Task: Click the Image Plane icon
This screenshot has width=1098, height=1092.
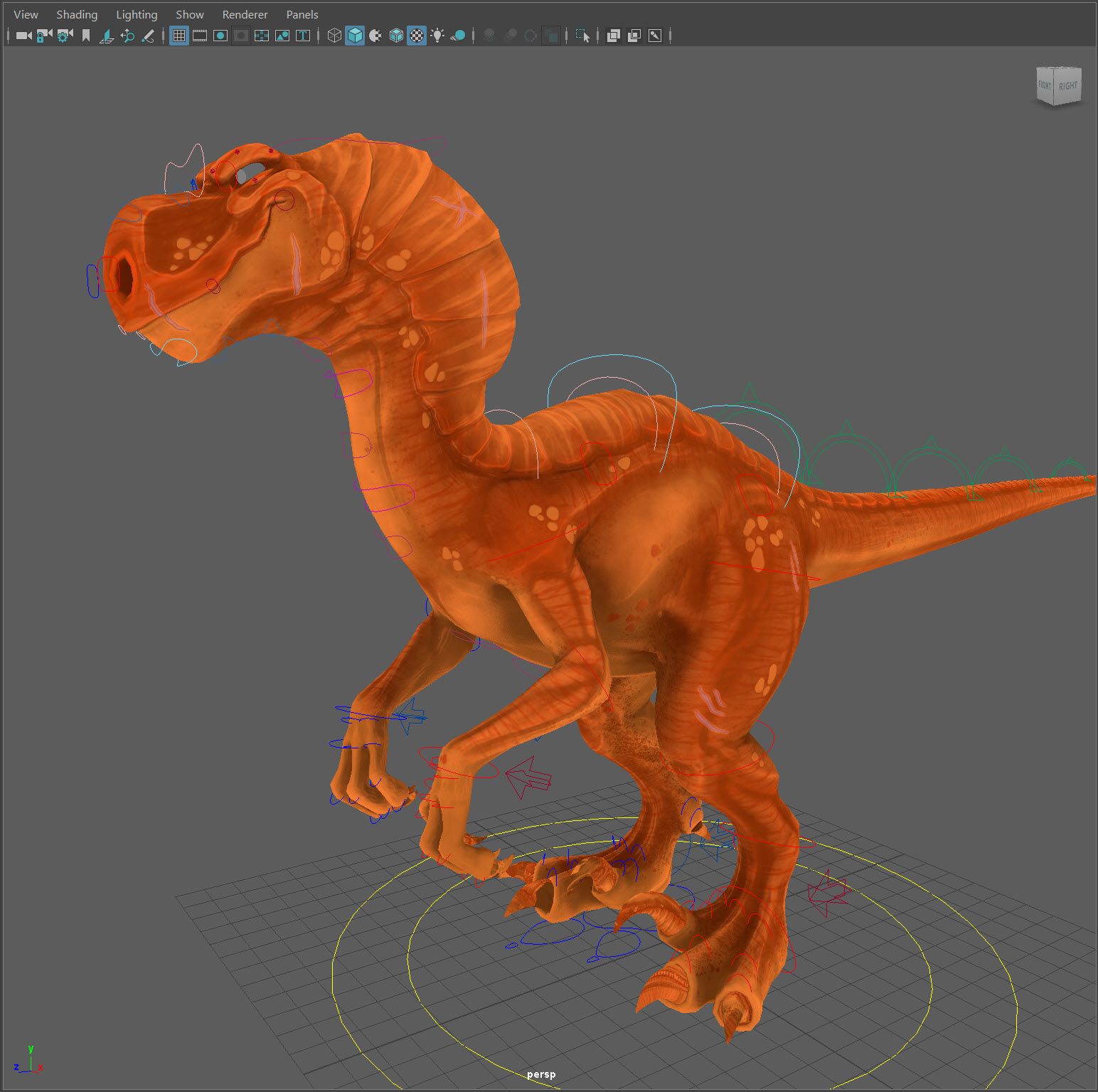Action: [107, 36]
